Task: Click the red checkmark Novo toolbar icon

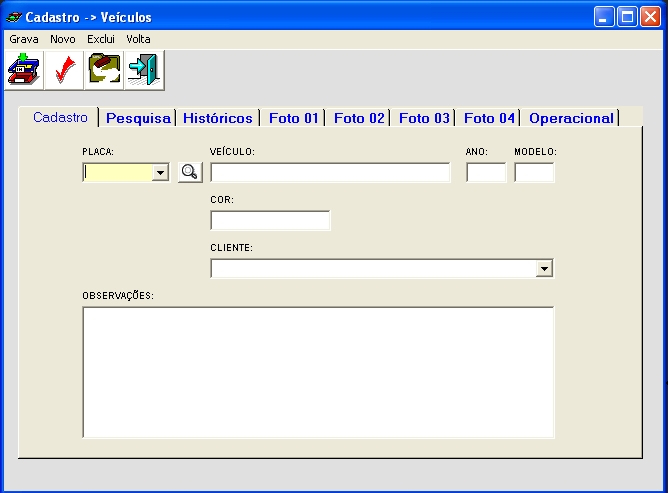Action: pyautogui.click(x=63, y=71)
